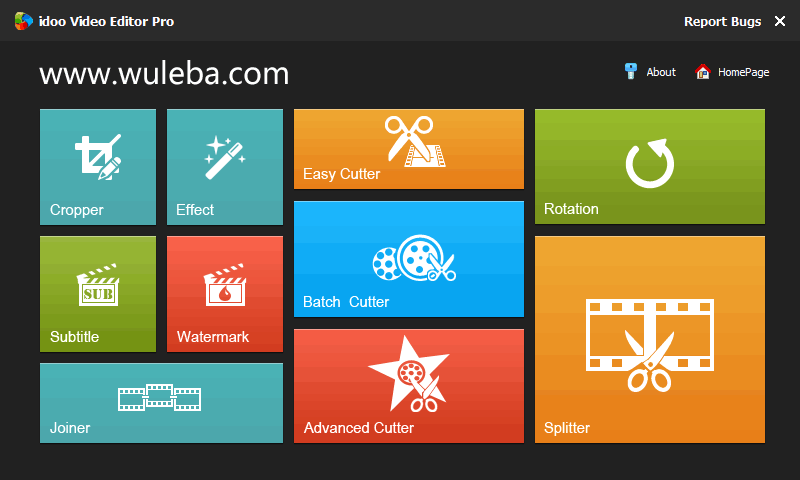Open Subtitle clapperboard SUB icon
Viewport: 800px width, 480px height.
click(x=98, y=285)
